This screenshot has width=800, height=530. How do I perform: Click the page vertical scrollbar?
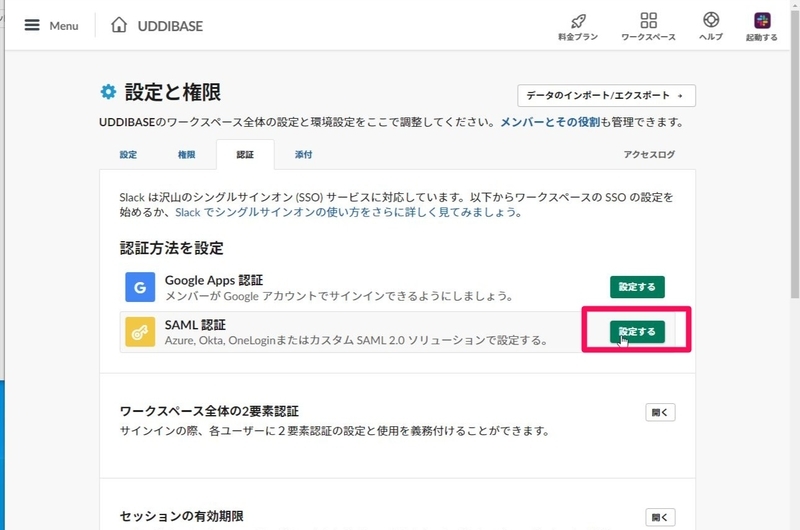(x=794, y=153)
